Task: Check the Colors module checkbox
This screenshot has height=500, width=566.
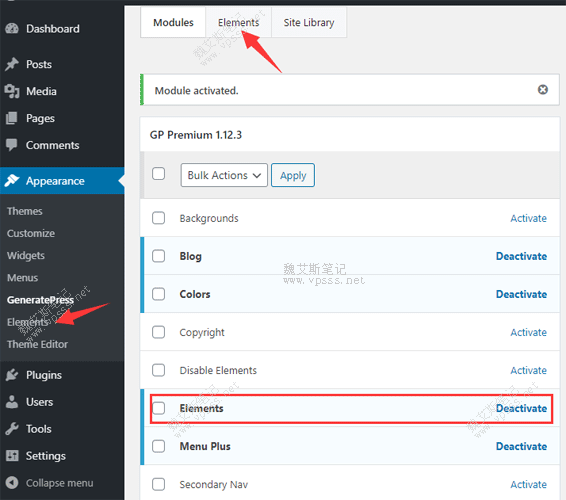Action: tap(158, 294)
